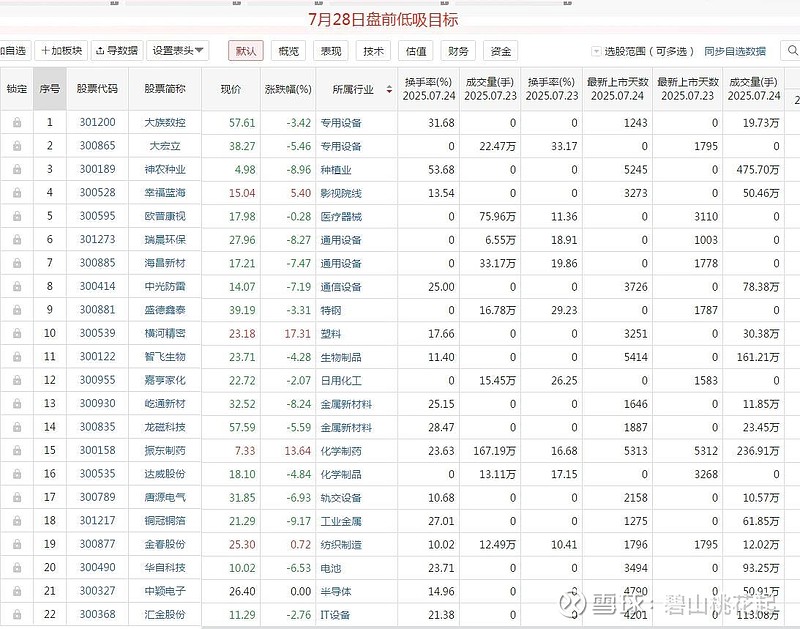This screenshot has height=629, width=800.
Task: Click stock name 汇金股份
Action: tap(165, 615)
